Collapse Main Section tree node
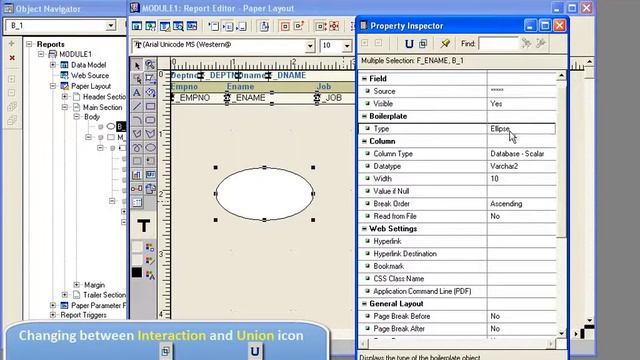640x360 pixels. pos(64,107)
